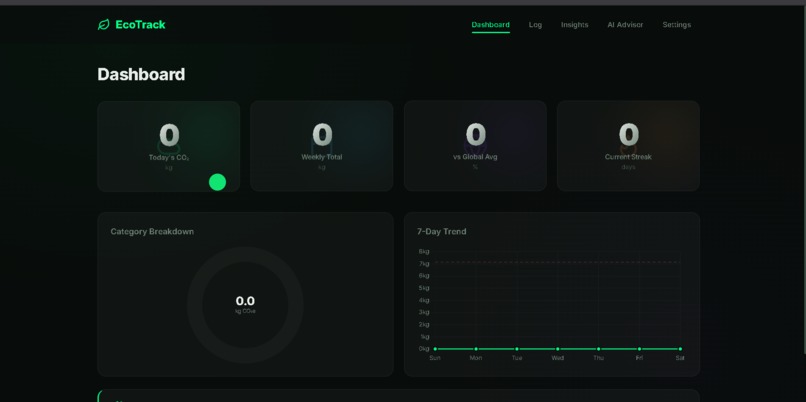Open the Dashboard nav tab
This screenshot has height=402, width=806.
coord(490,25)
